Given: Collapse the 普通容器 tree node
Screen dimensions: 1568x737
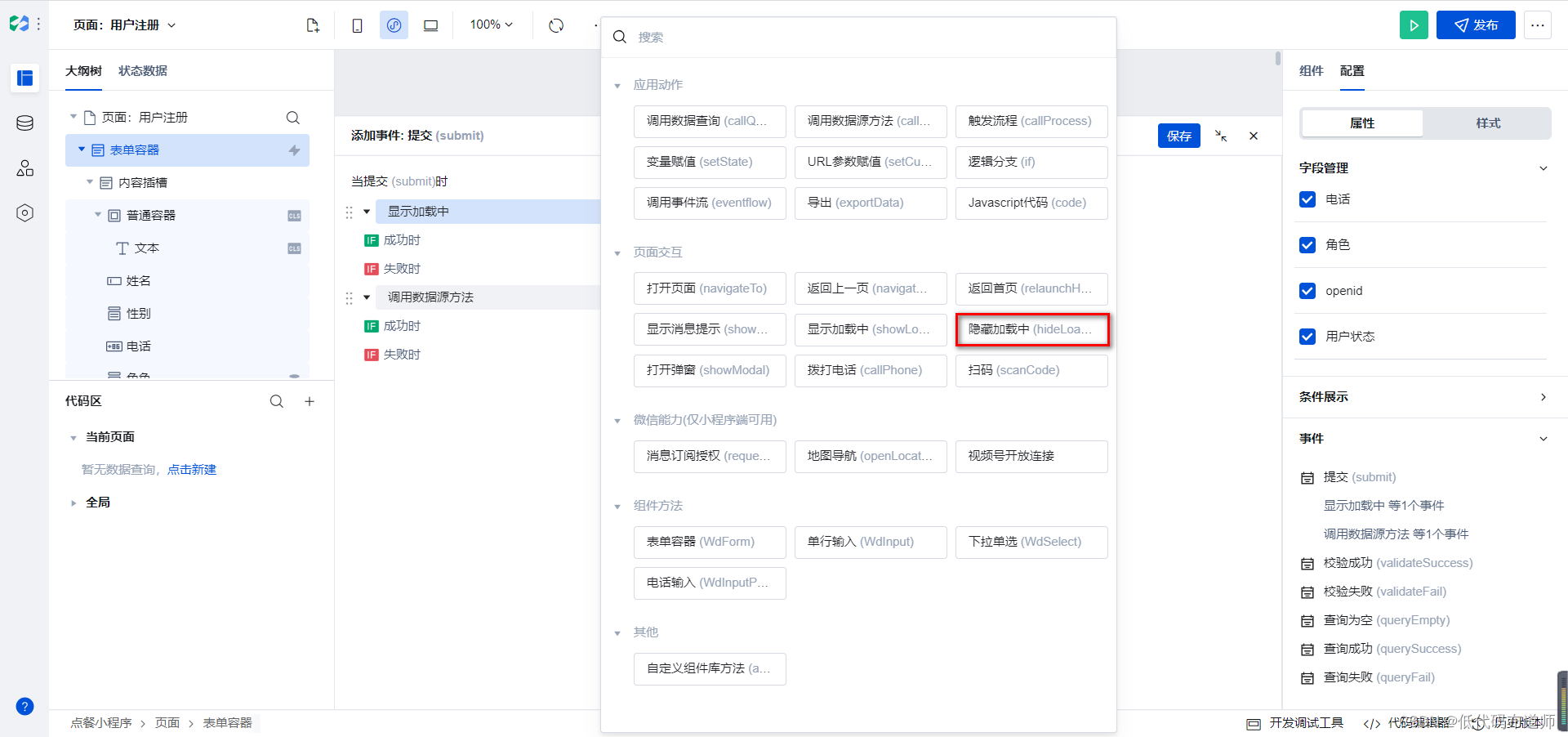Looking at the screenshot, I should [x=98, y=215].
